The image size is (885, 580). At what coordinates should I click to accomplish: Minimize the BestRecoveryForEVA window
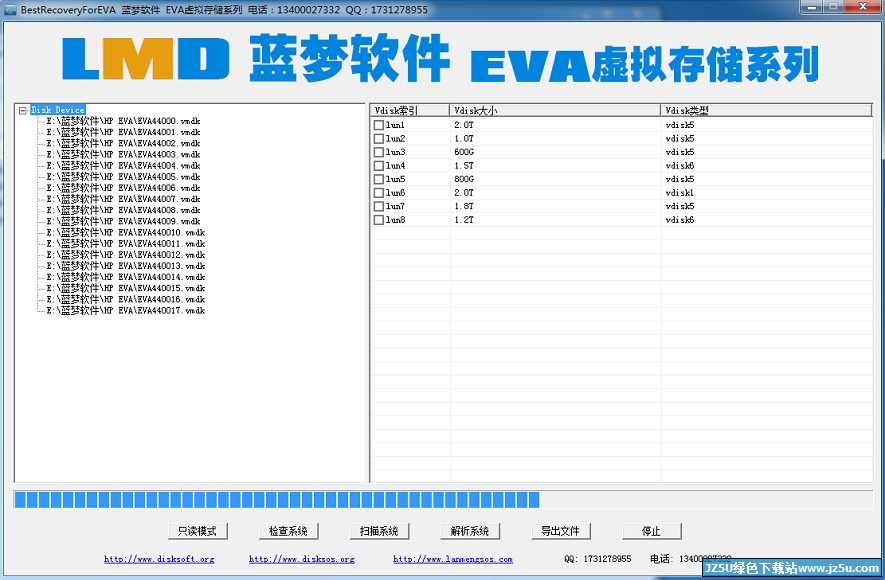point(812,7)
